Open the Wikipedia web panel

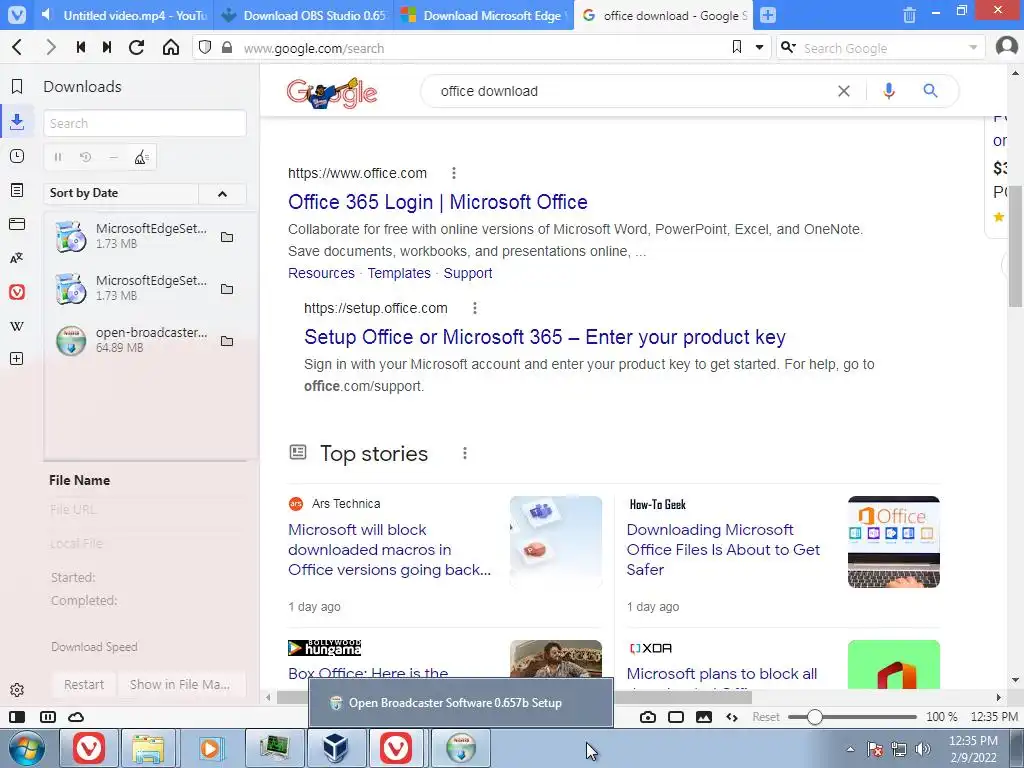coord(17,326)
